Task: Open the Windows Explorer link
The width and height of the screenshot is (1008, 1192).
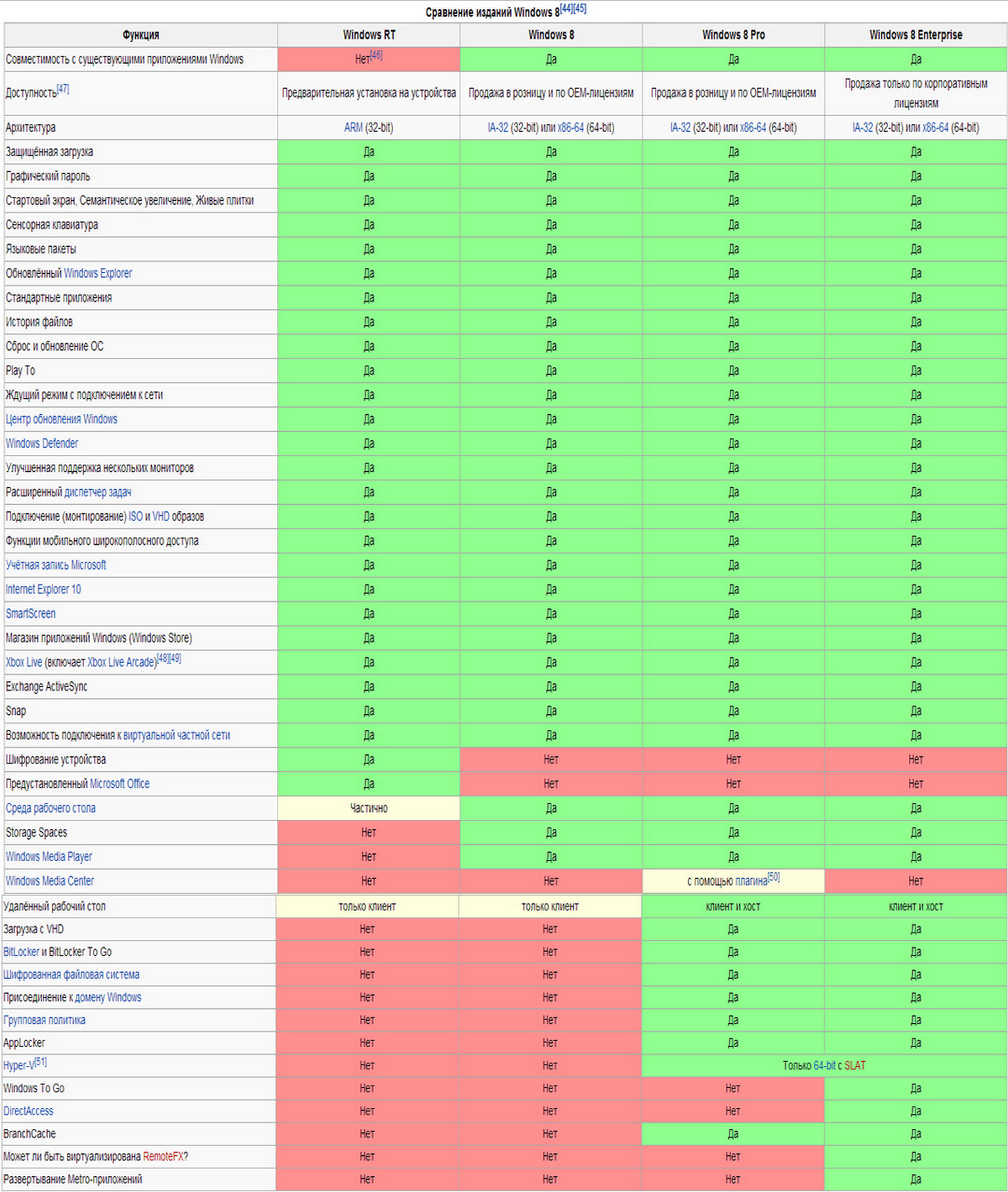Action: click(x=98, y=273)
